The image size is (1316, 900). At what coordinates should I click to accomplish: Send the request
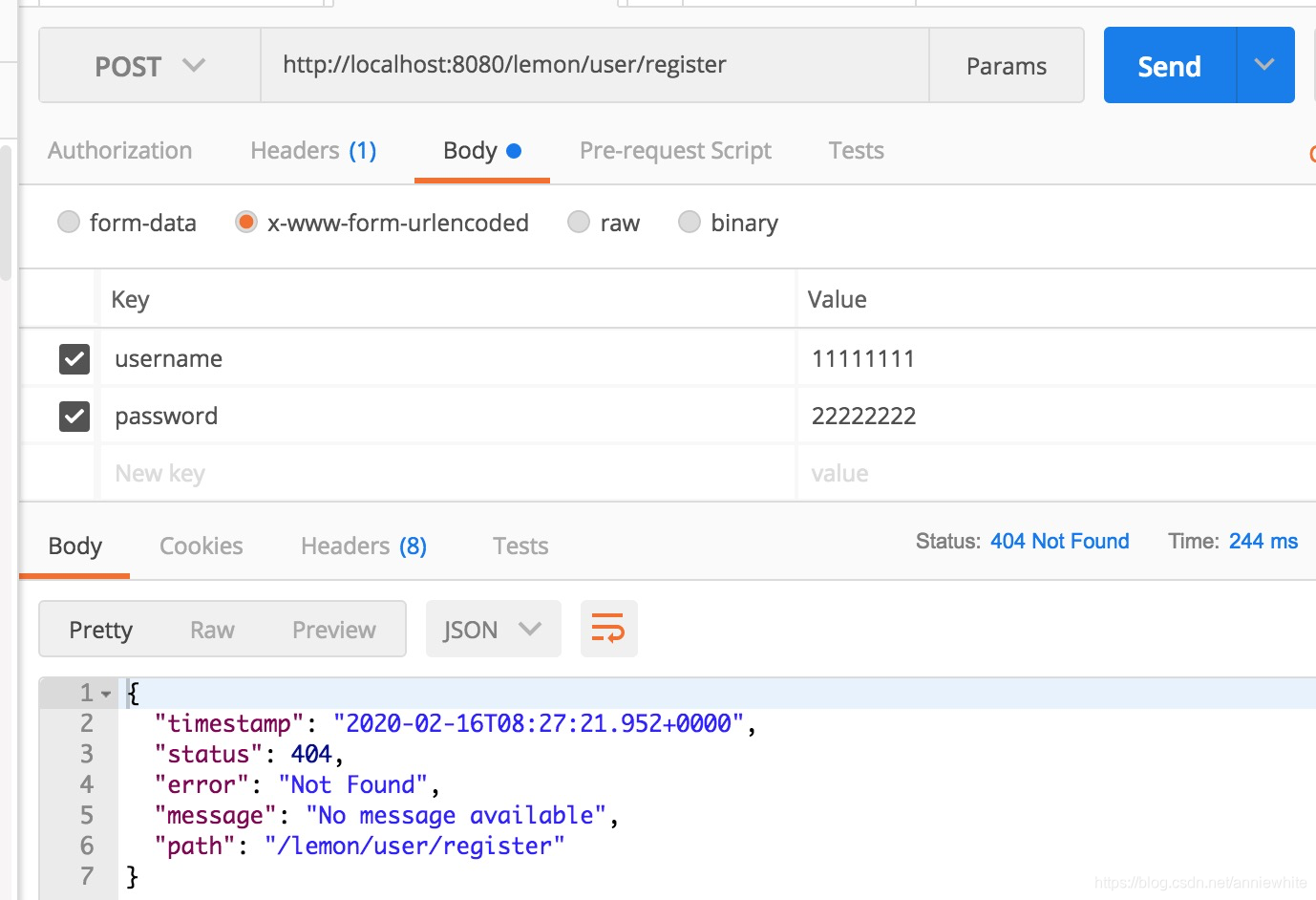[x=1169, y=66]
